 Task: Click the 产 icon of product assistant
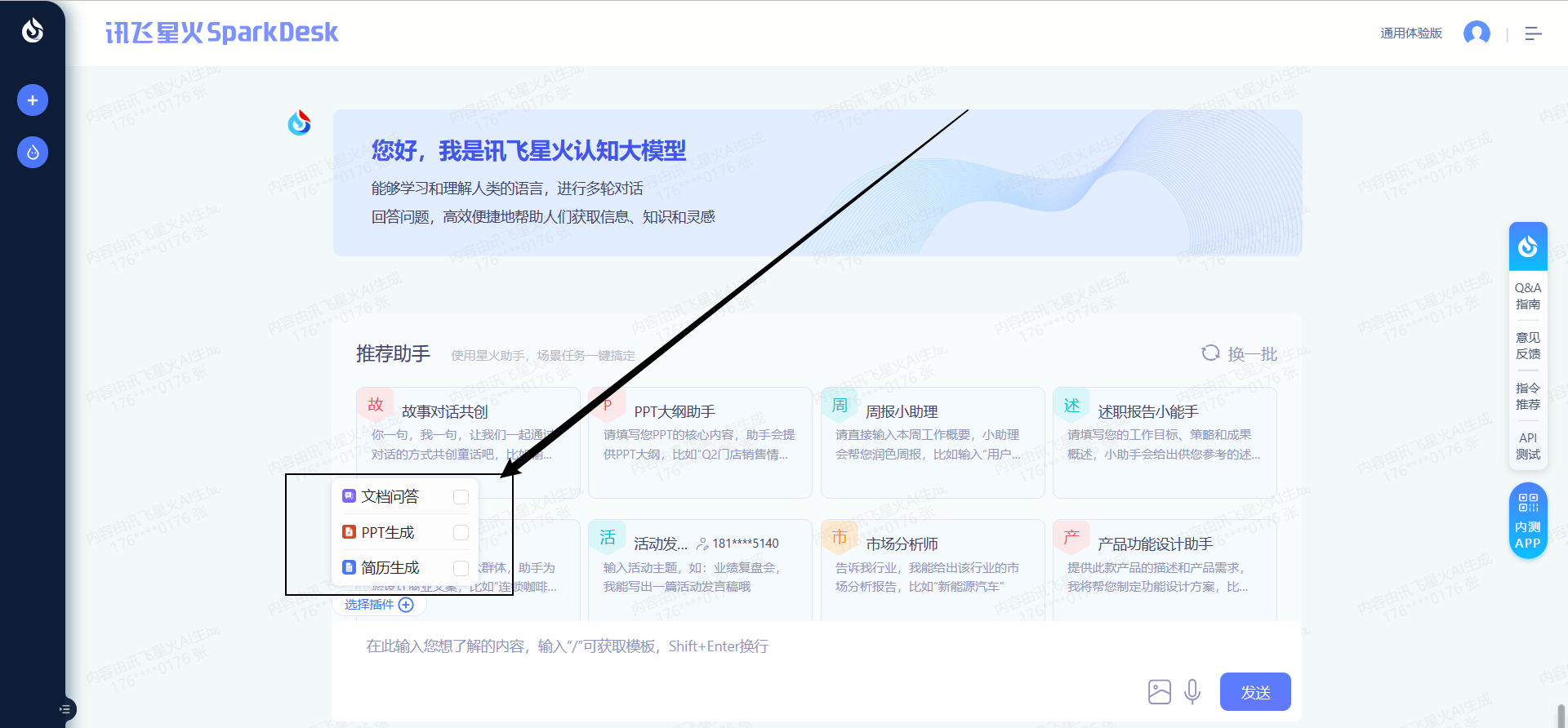pyautogui.click(x=1071, y=537)
